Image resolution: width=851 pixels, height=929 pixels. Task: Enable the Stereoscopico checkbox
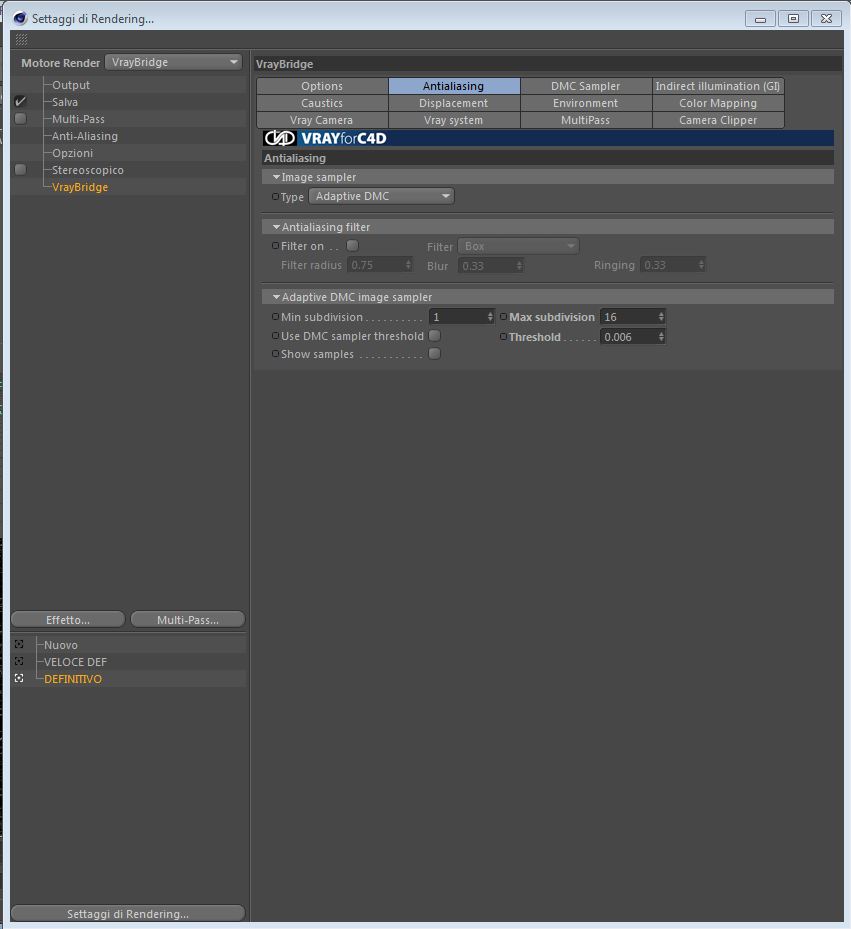pyautogui.click(x=20, y=169)
